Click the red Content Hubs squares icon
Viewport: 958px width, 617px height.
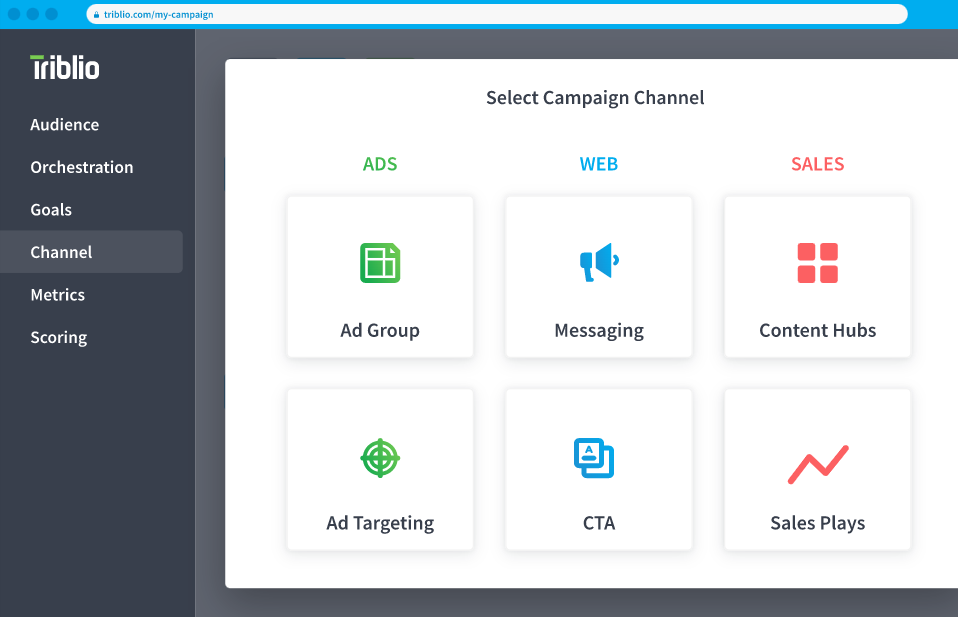(817, 263)
